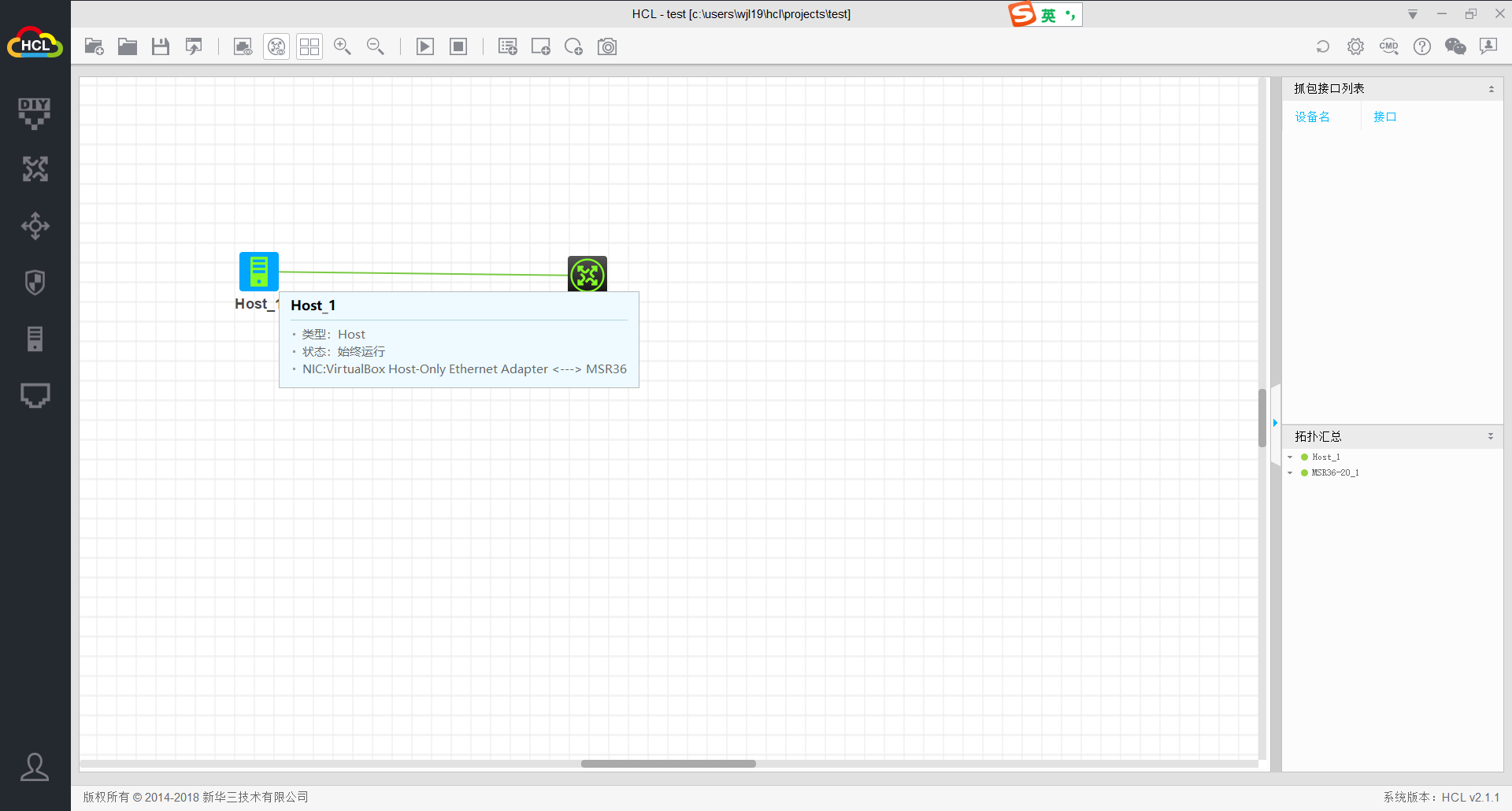The image size is (1512, 811).
Task: Click the 版权所有 copyright text
Action: pyautogui.click(x=195, y=798)
